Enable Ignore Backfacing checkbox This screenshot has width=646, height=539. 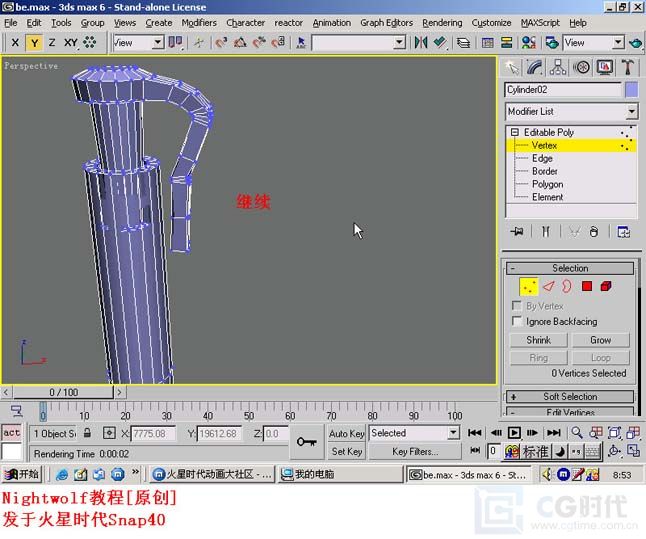point(517,321)
